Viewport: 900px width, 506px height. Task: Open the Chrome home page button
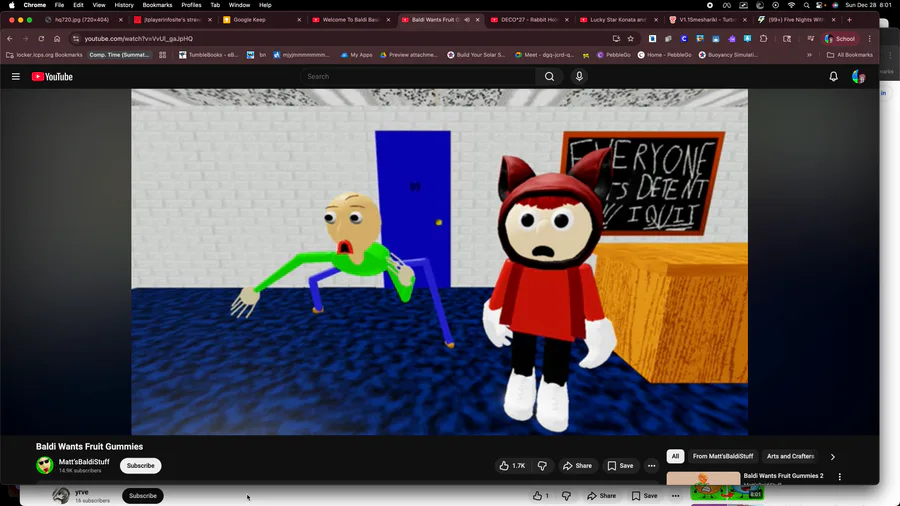point(57,38)
